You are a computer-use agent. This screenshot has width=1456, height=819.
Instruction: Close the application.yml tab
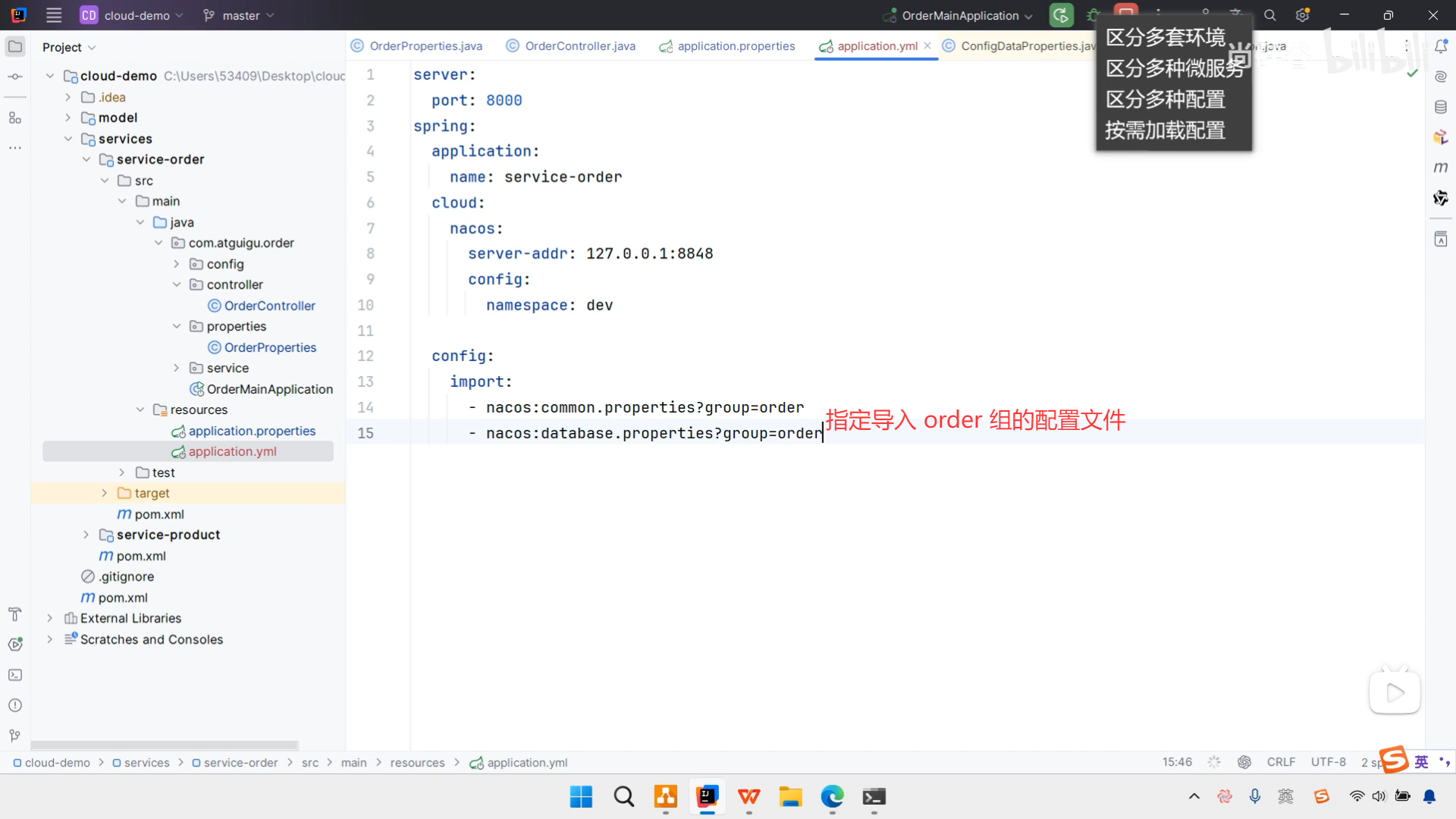click(927, 46)
